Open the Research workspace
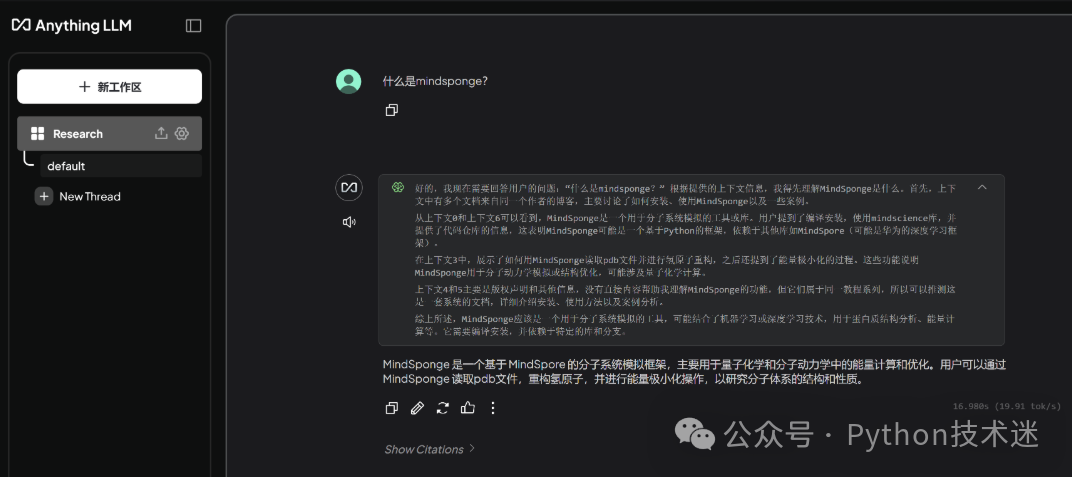The image size is (1072, 477). pos(109,133)
